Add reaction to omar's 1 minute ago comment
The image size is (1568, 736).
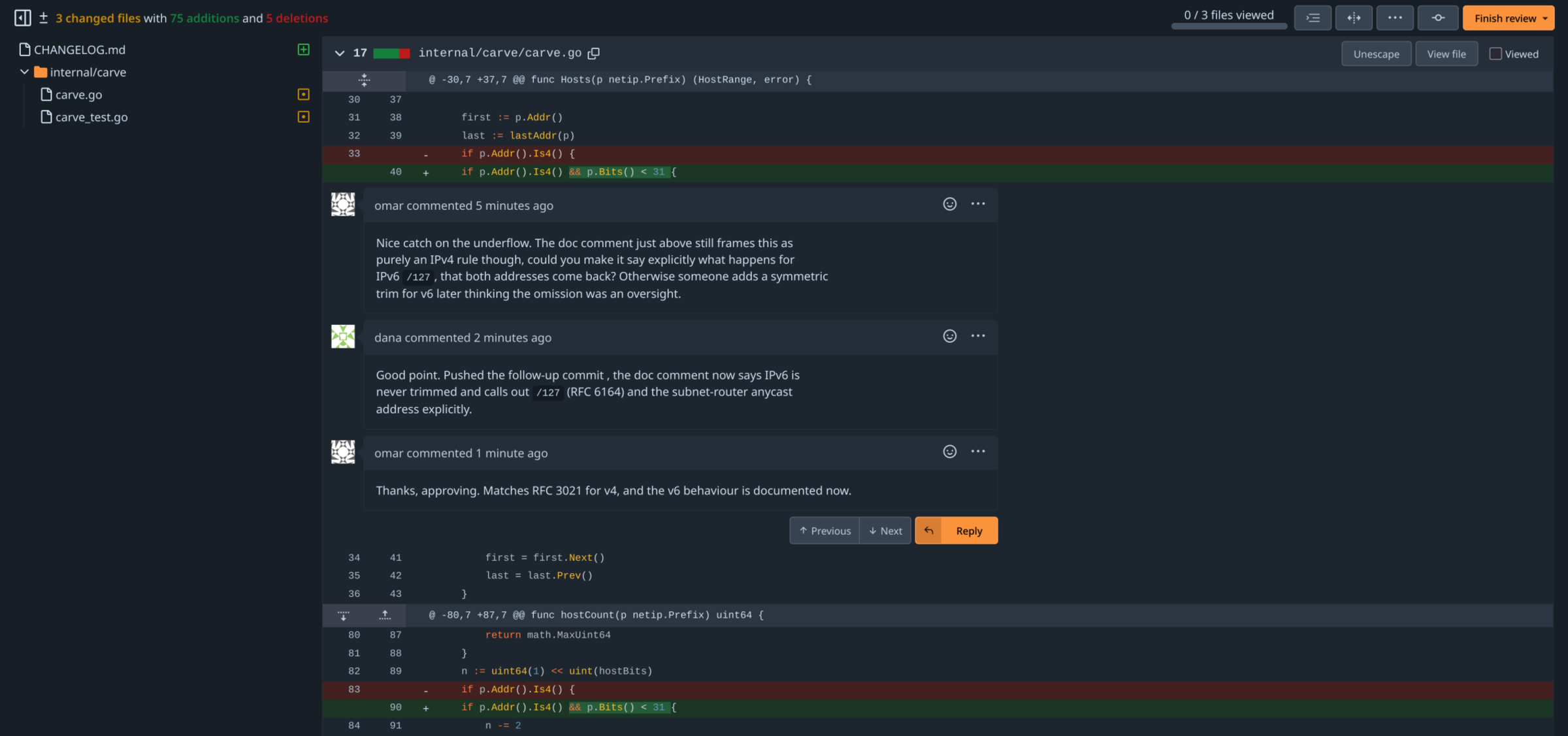click(x=949, y=452)
